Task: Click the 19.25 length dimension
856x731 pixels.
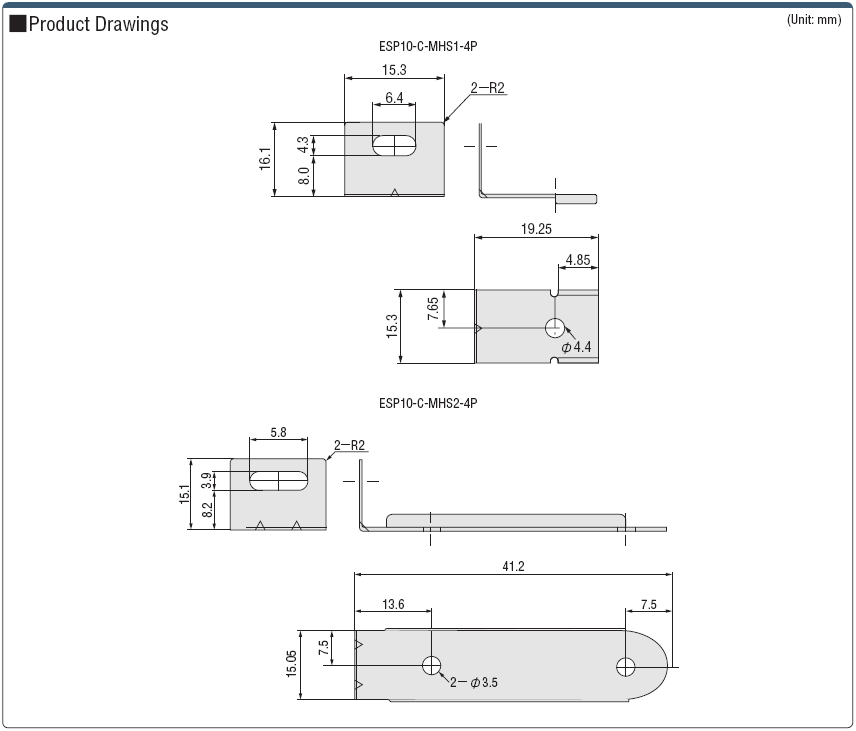Action: coord(536,229)
